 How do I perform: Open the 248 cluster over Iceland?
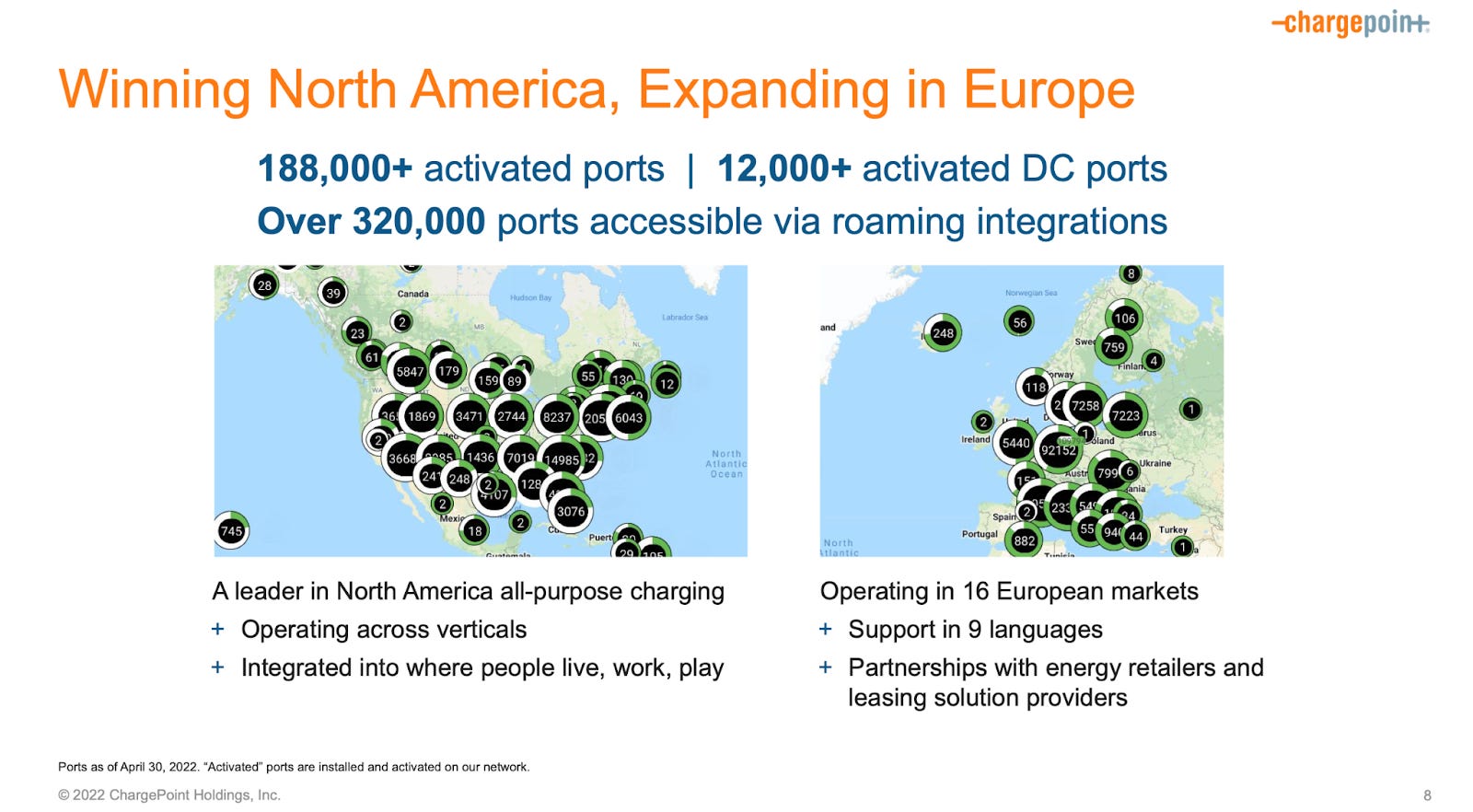[x=943, y=333]
